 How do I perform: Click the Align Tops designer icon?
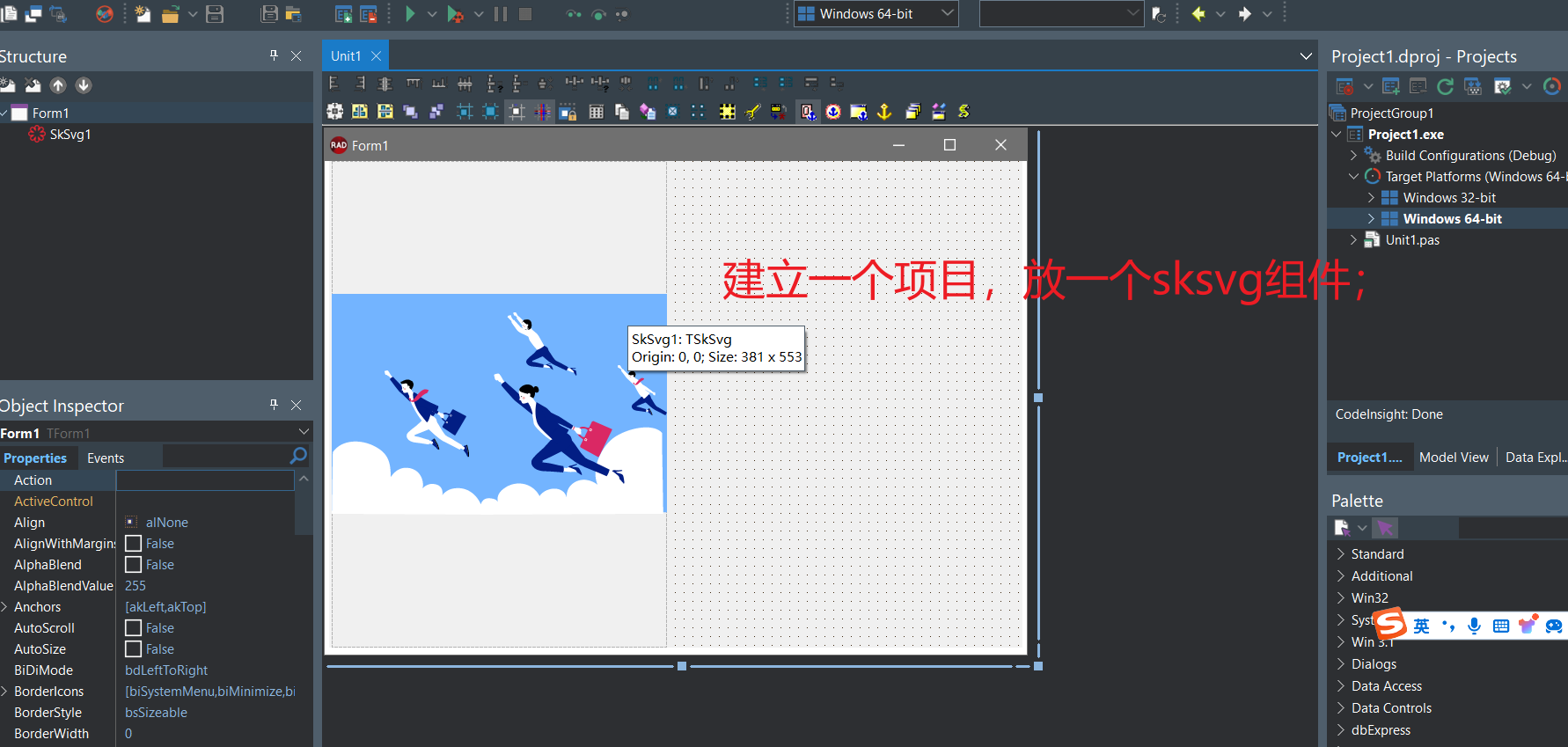tap(413, 84)
